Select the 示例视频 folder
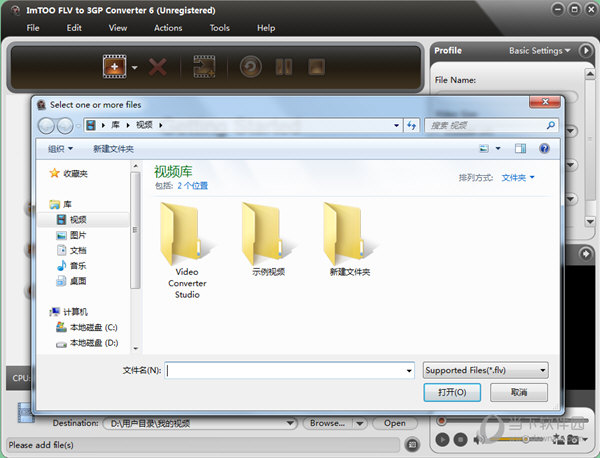Screen dimensions: 600x458 (x=268, y=240)
